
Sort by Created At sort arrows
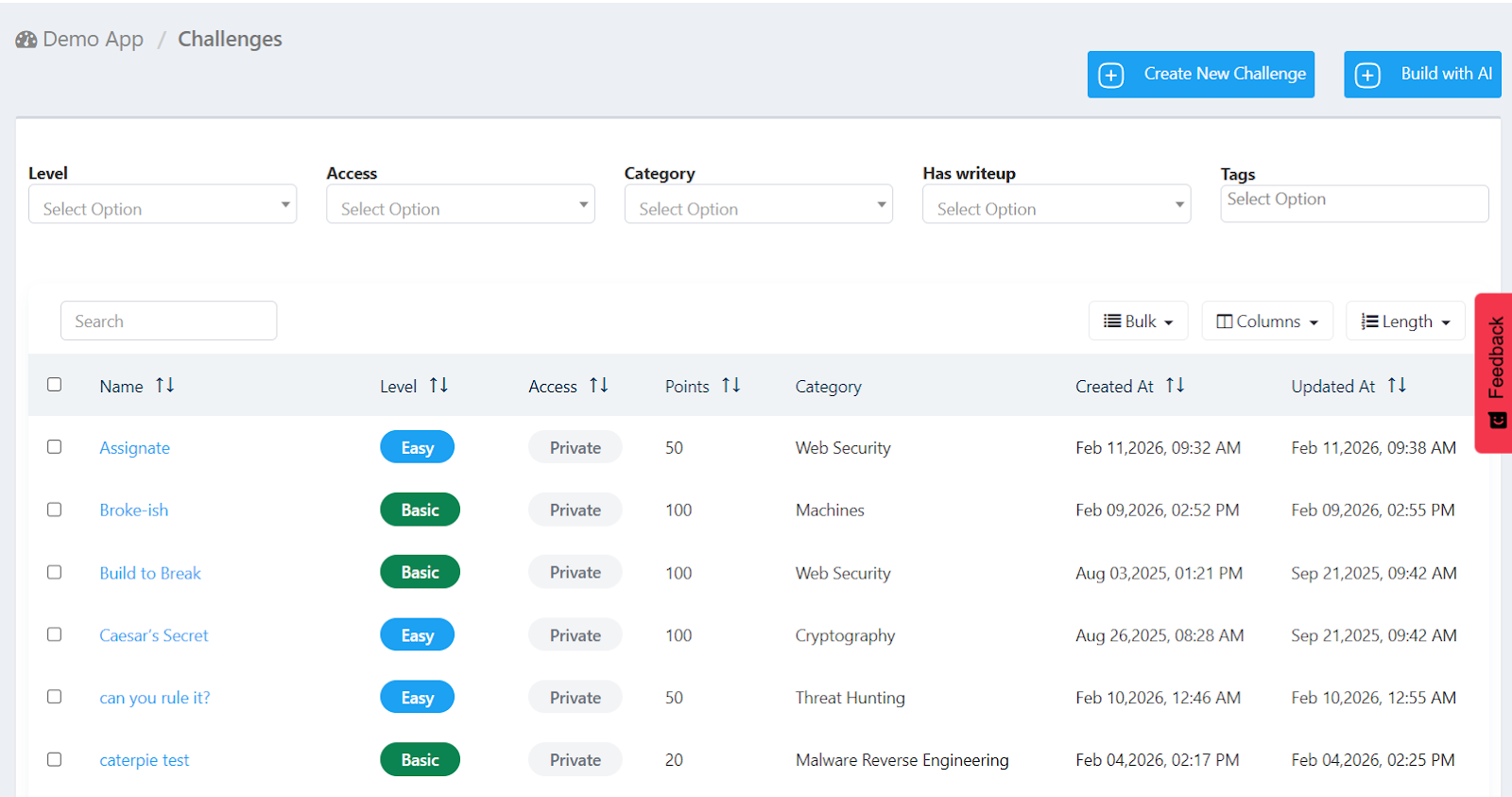coord(1175,386)
